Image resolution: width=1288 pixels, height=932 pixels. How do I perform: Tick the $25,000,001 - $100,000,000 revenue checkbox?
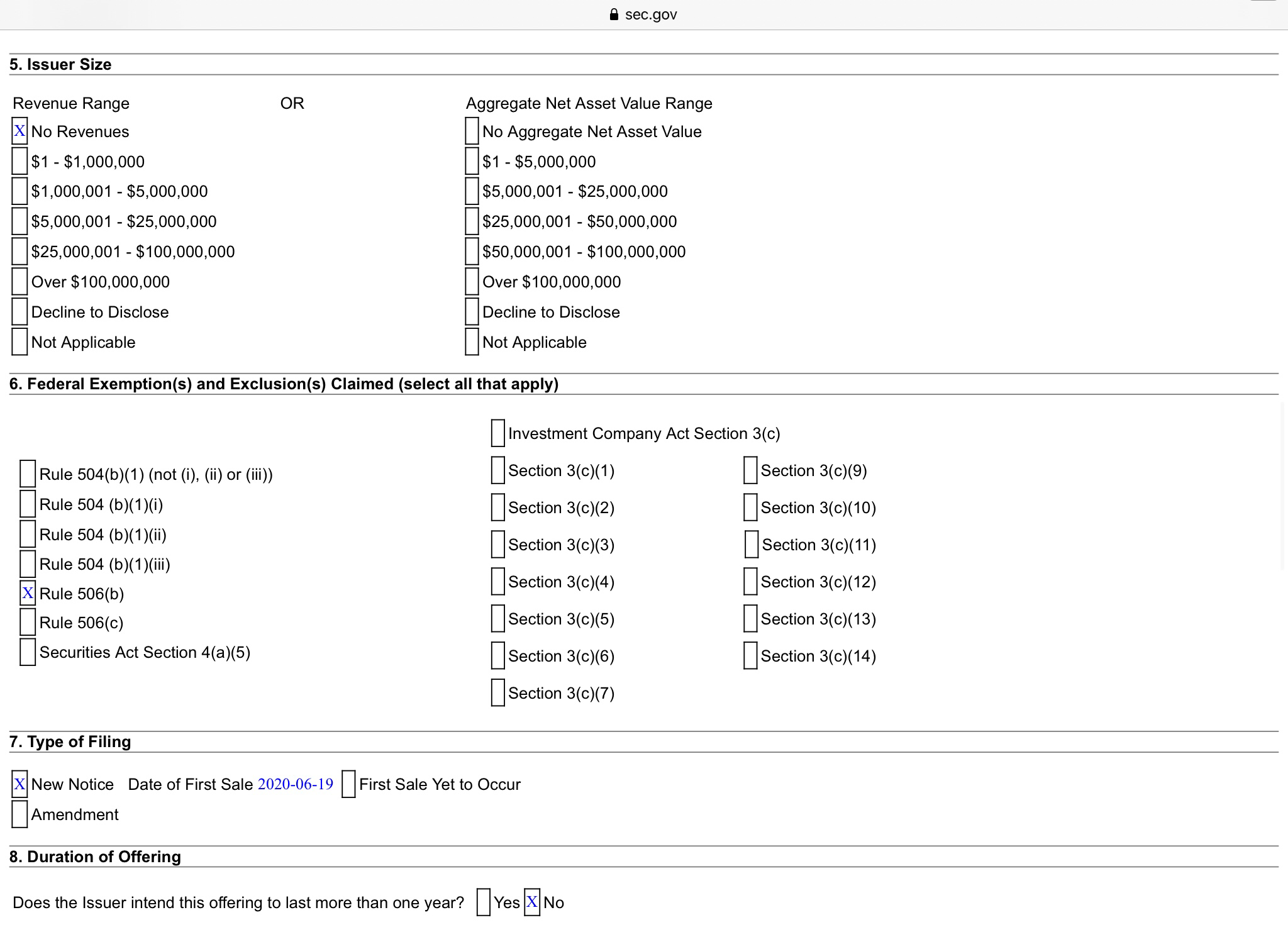pos(19,251)
